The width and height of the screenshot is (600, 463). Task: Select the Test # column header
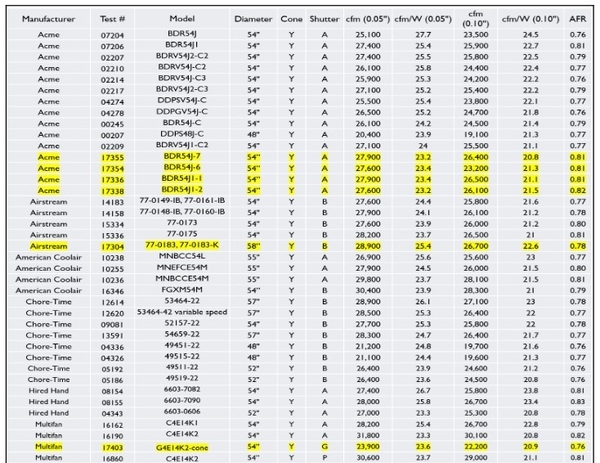click(112, 19)
